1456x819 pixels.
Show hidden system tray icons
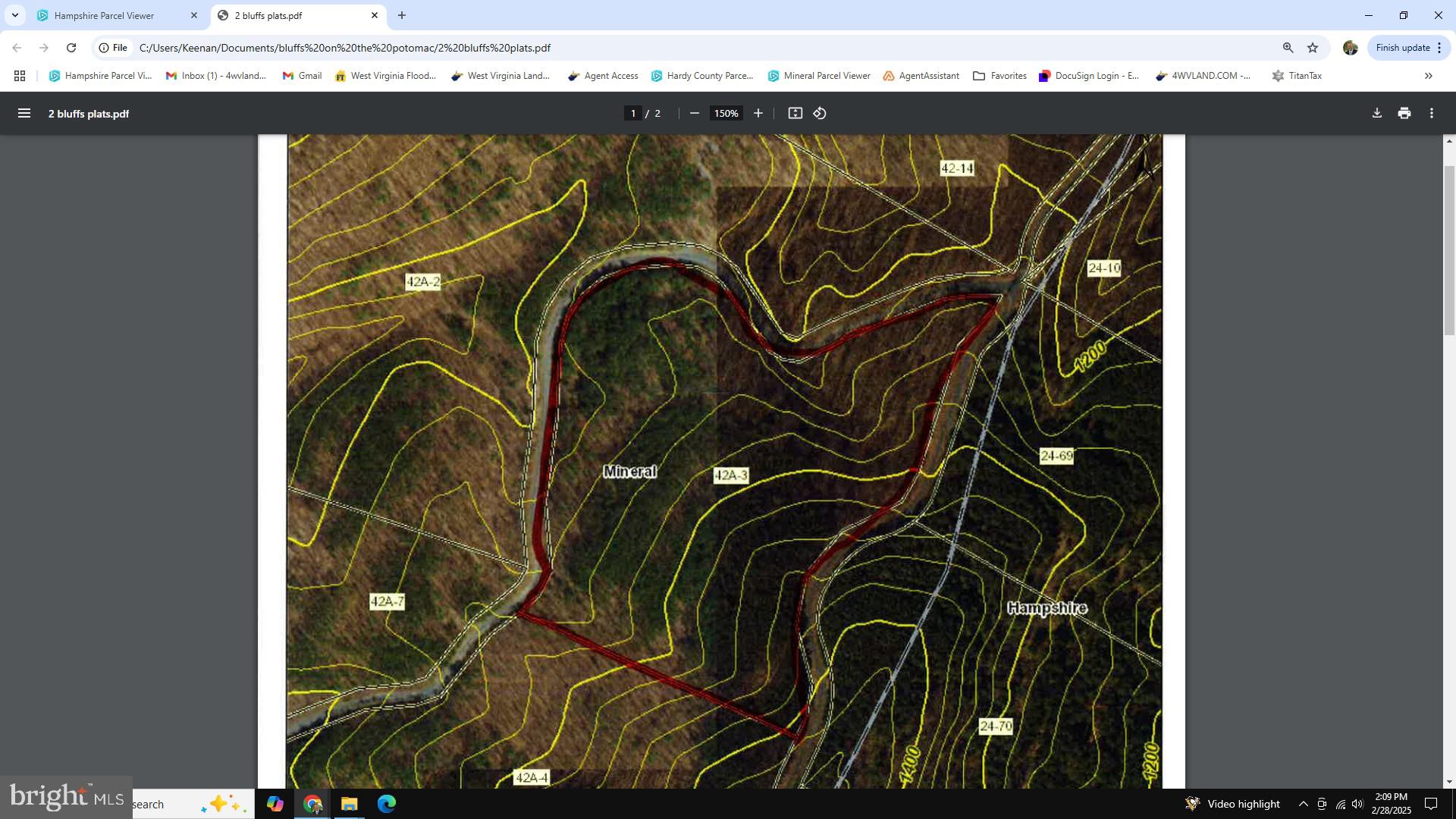click(1303, 804)
